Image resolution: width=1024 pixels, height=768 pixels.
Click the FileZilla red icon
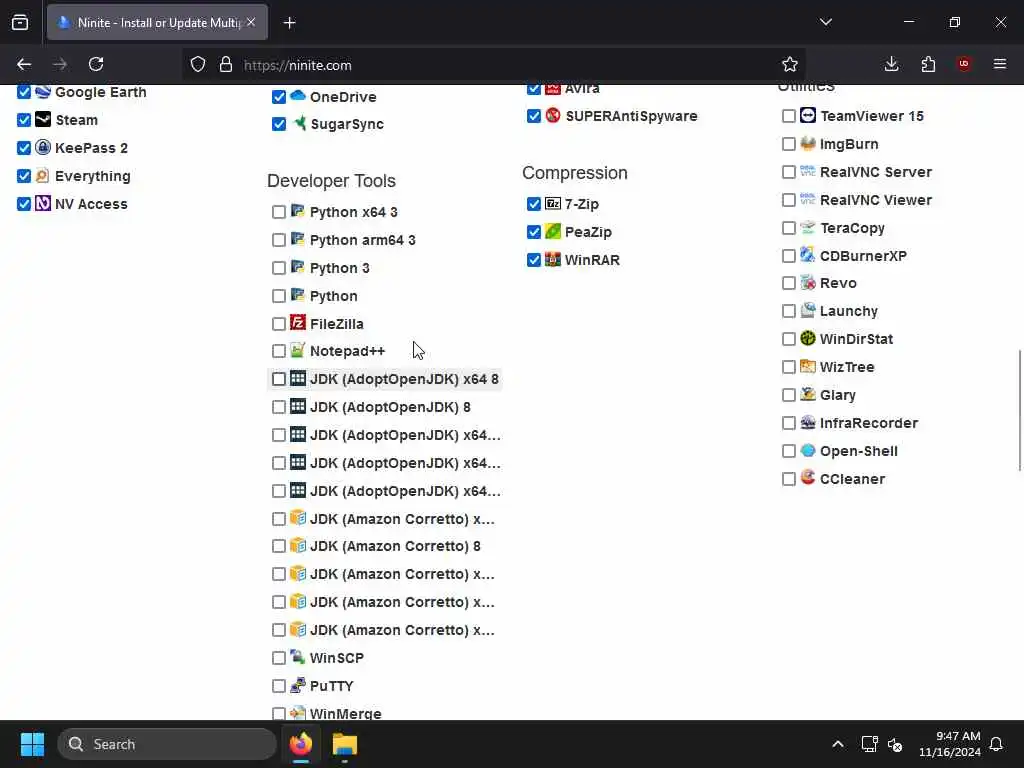(x=298, y=323)
